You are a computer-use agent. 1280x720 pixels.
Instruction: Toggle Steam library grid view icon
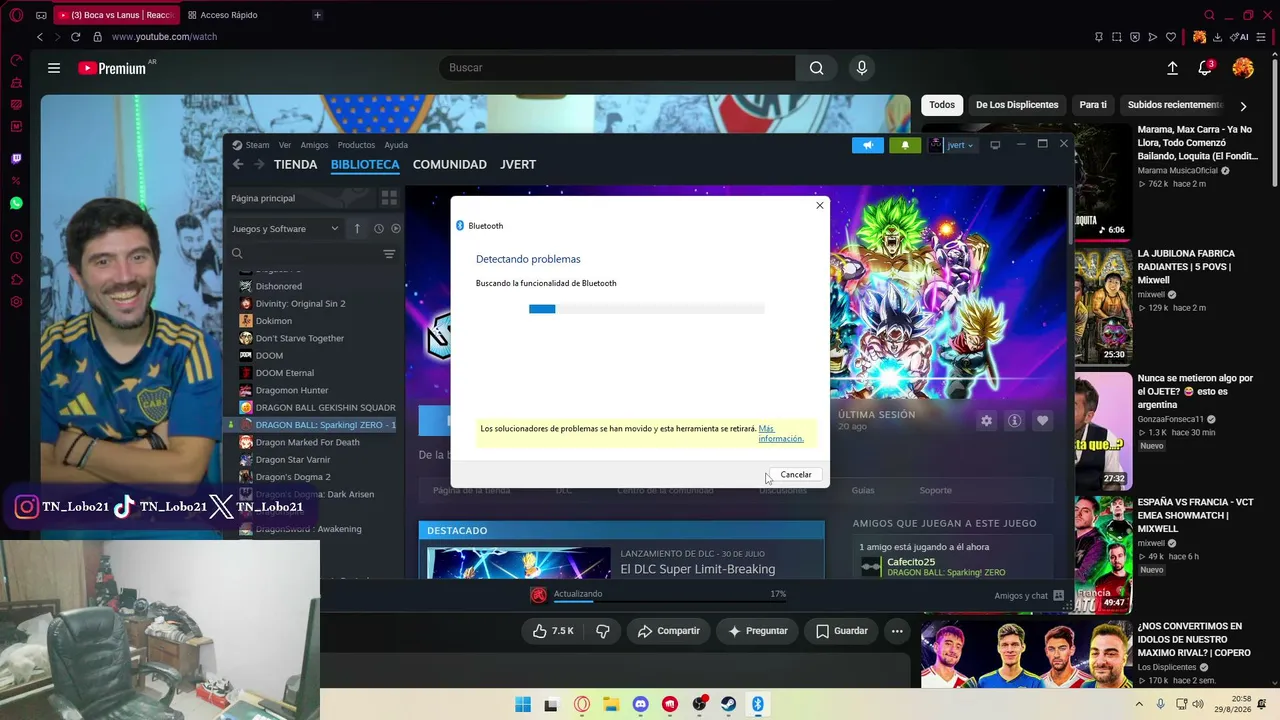point(389,198)
